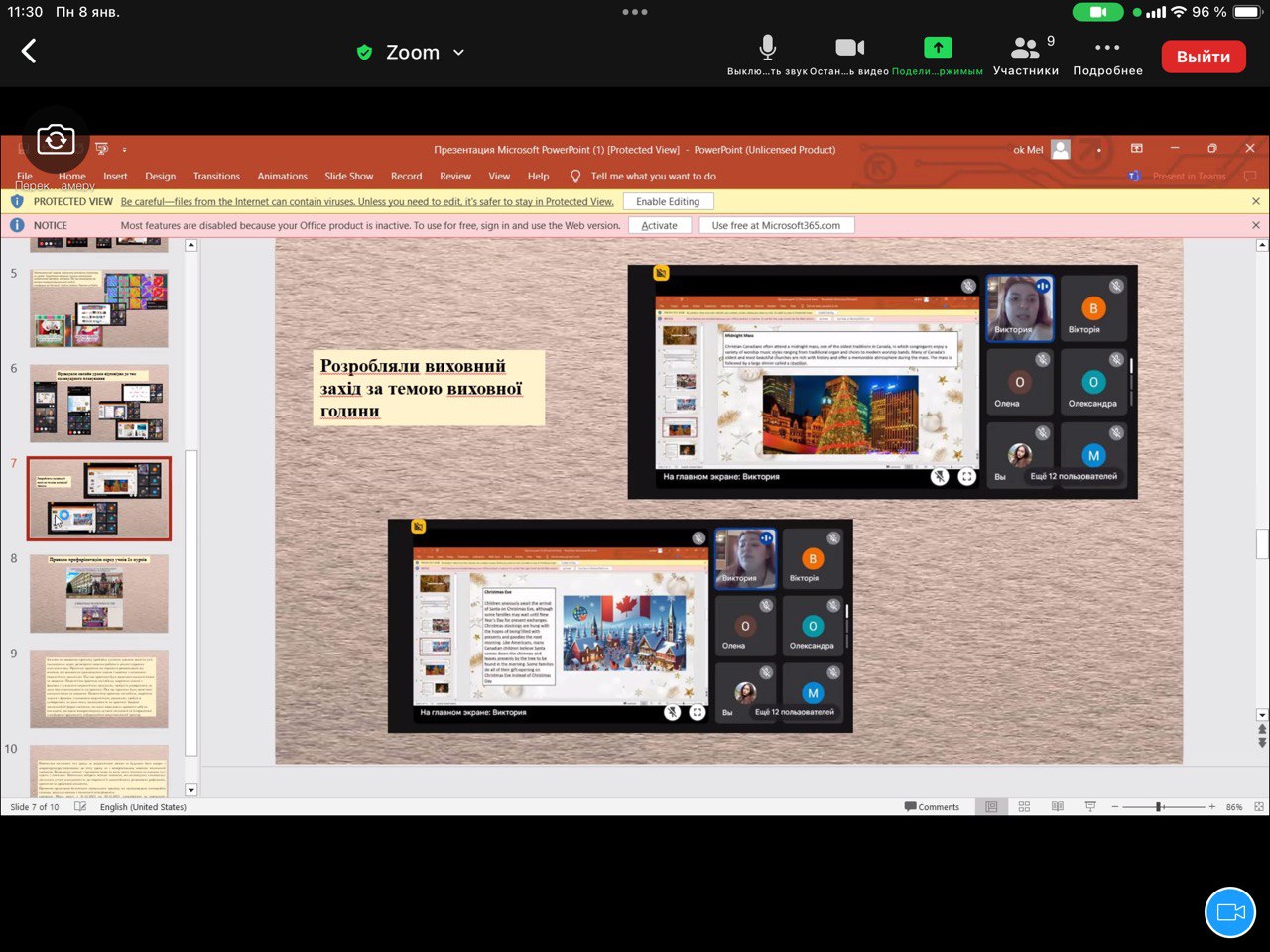
Task: Tap the back arrow in Zoom
Action: (29, 52)
